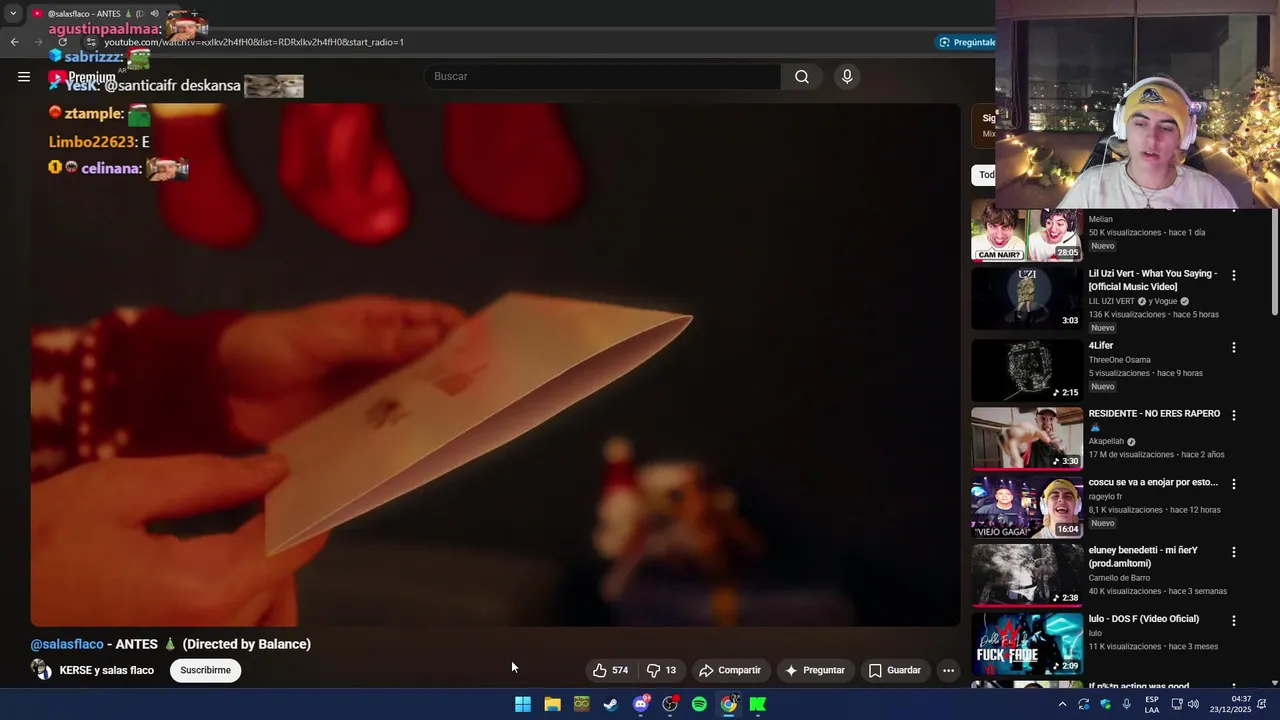This screenshot has width=1280, height=720.
Task: Click the video player to pause playback
Action: point(495,365)
